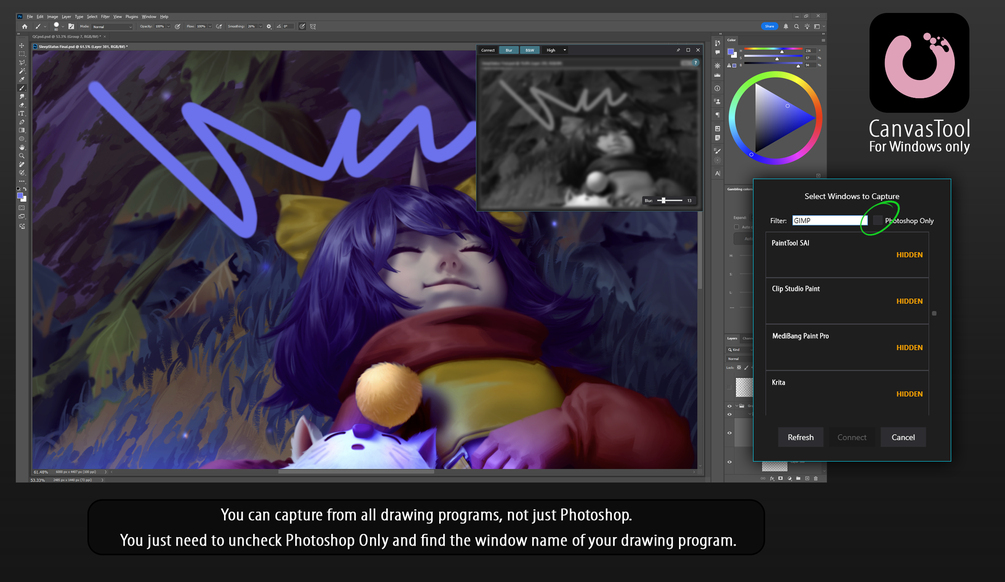Toggle the B&W button in CanvasTool
Viewport: 1005px width, 582px height.
[x=530, y=50]
